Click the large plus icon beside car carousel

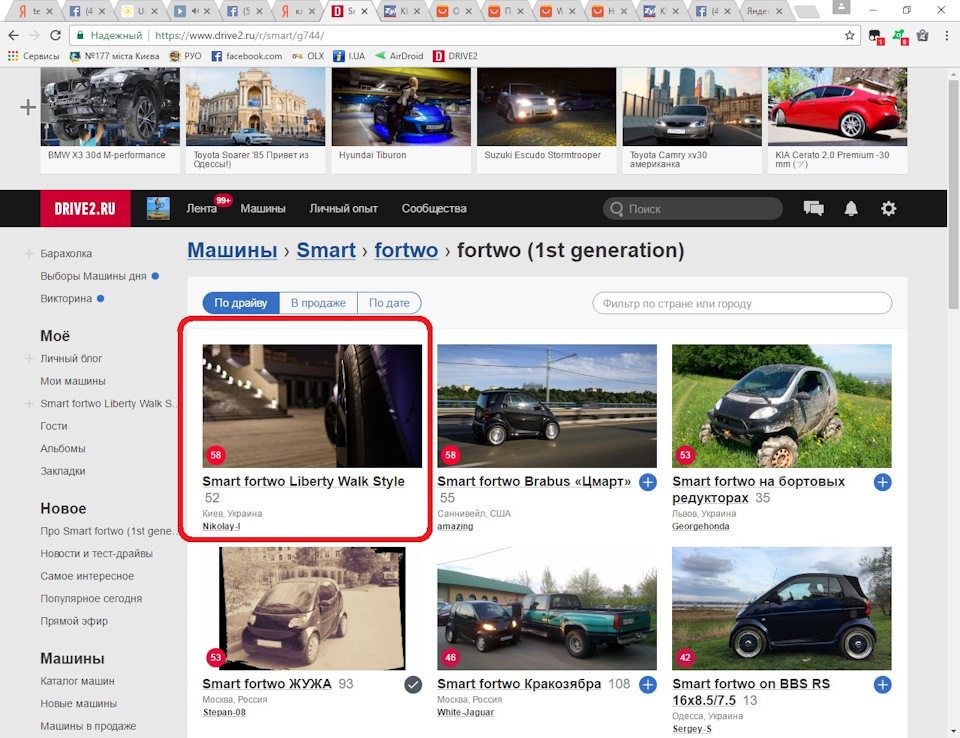28,108
